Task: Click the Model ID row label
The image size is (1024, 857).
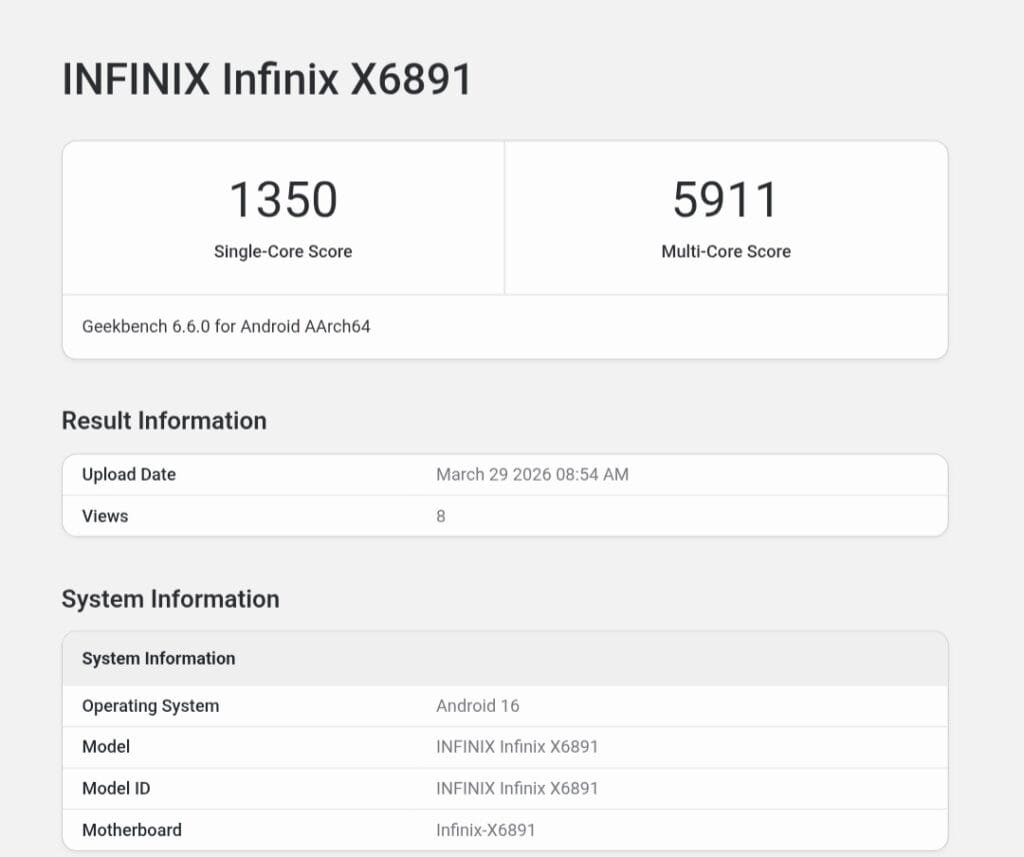Action: point(116,788)
